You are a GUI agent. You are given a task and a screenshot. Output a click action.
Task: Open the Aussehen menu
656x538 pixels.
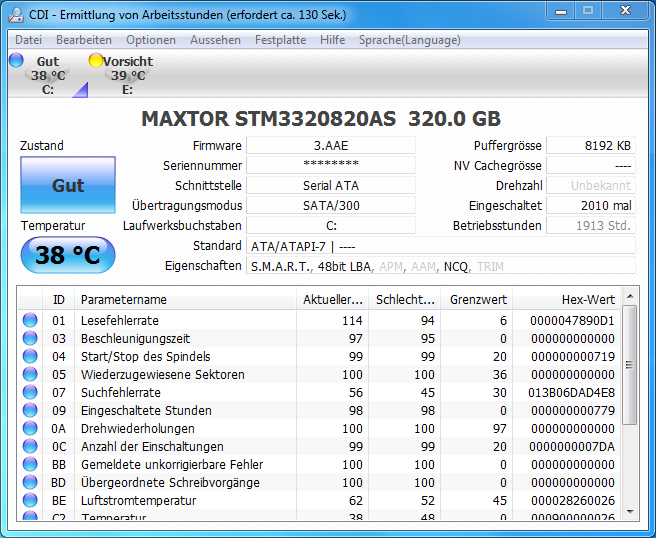[215, 40]
